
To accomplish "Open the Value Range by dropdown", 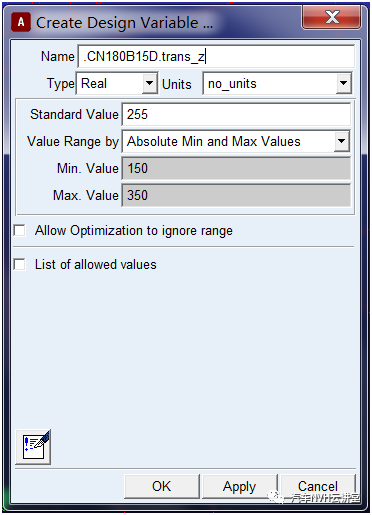I will pos(236,142).
